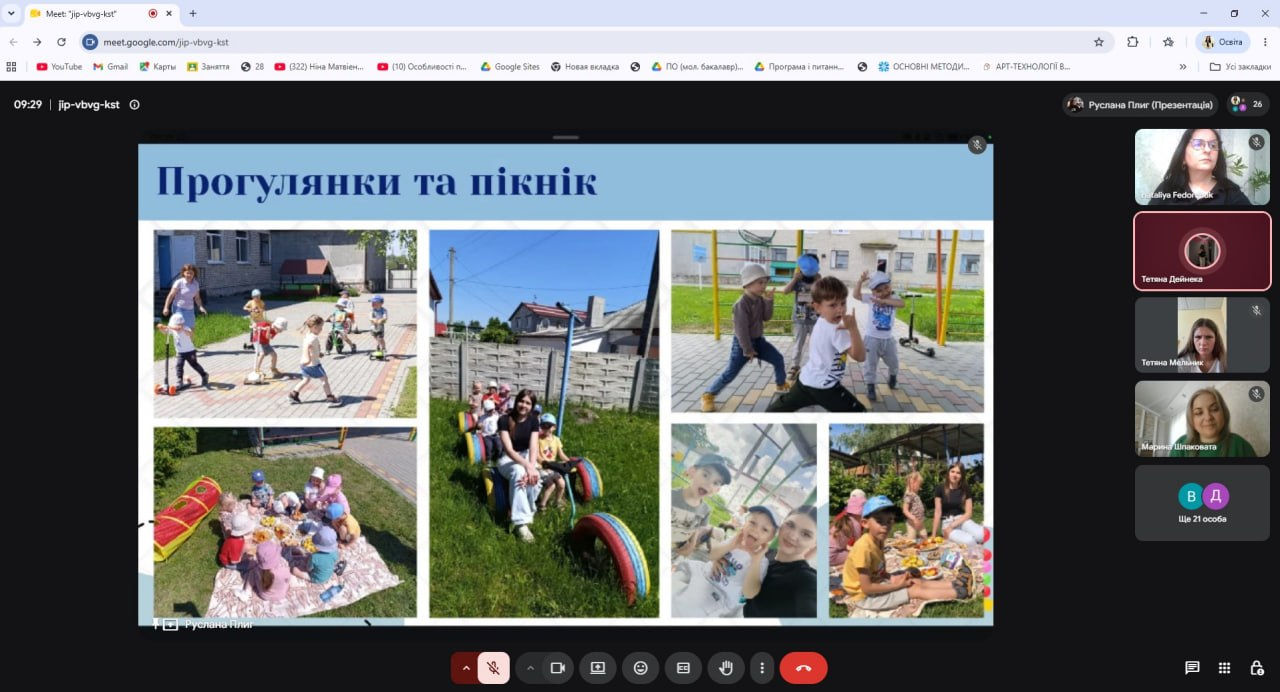Click the present screen icon
The image size is (1280, 692).
click(x=598, y=668)
